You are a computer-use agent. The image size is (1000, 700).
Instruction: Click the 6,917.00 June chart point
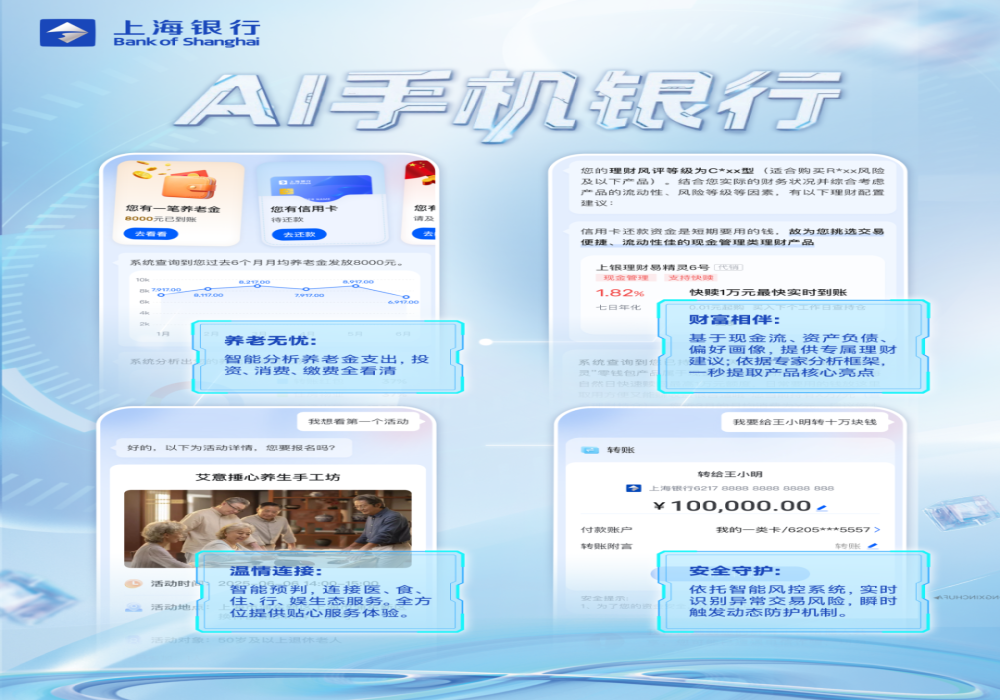click(405, 297)
